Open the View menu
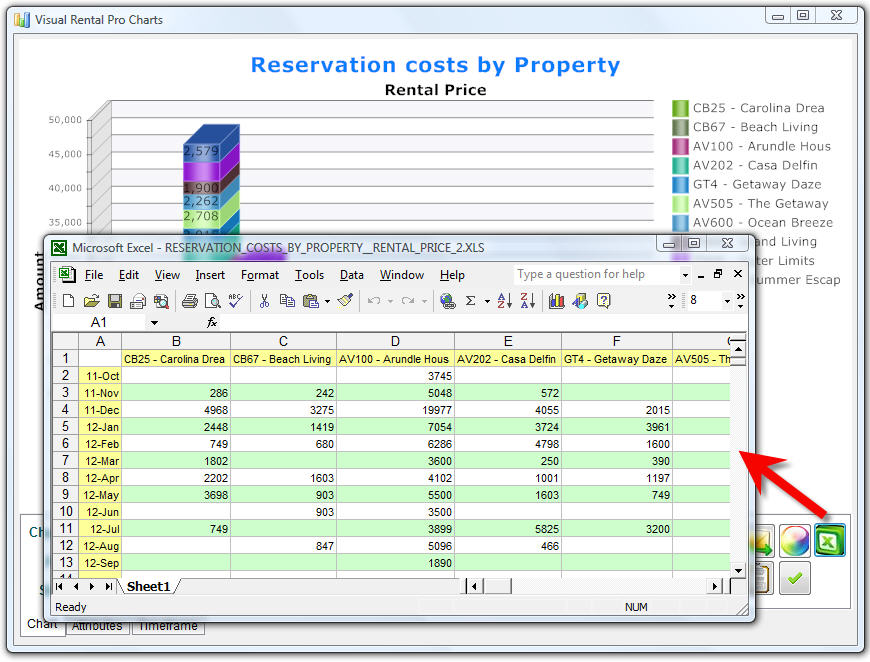 point(167,275)
